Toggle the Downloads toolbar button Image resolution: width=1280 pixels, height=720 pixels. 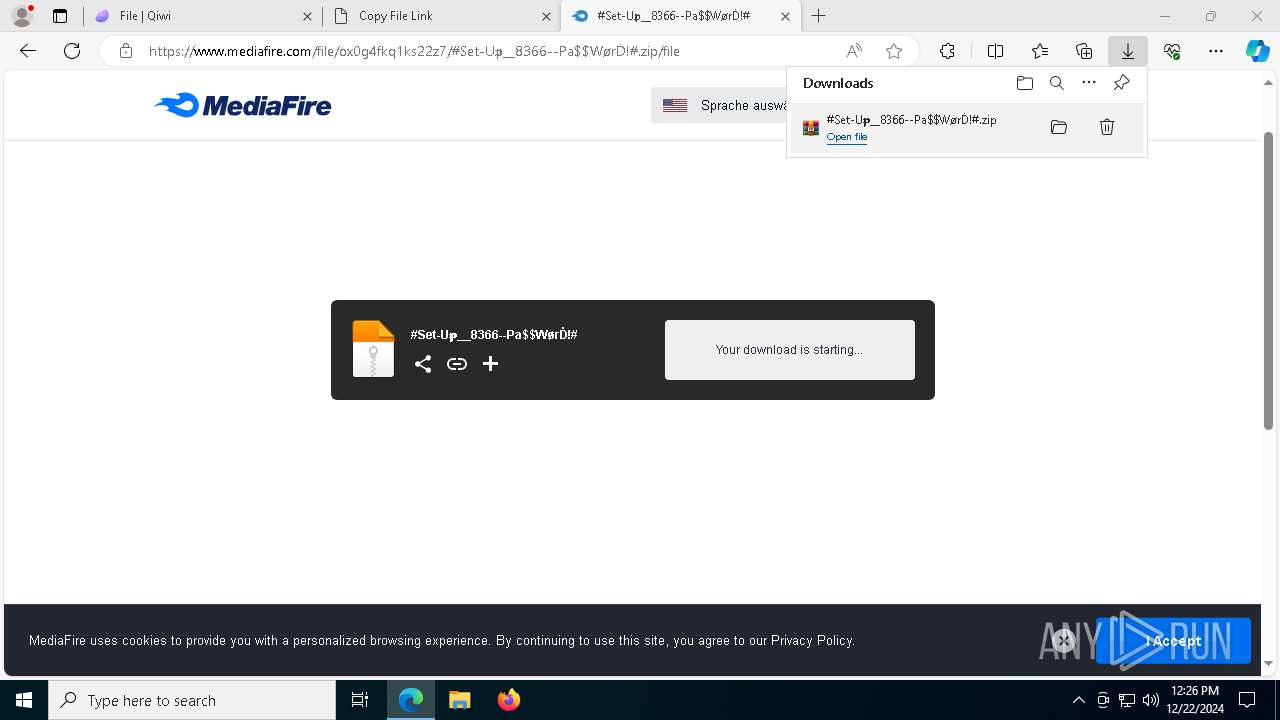(1128, 51)
